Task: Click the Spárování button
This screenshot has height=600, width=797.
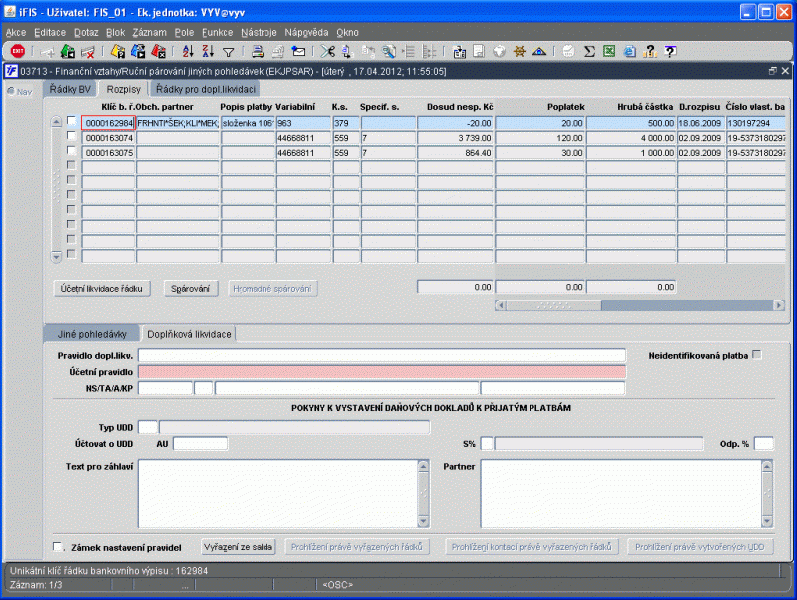Action: pyautogui.click(x=191, y=288)
